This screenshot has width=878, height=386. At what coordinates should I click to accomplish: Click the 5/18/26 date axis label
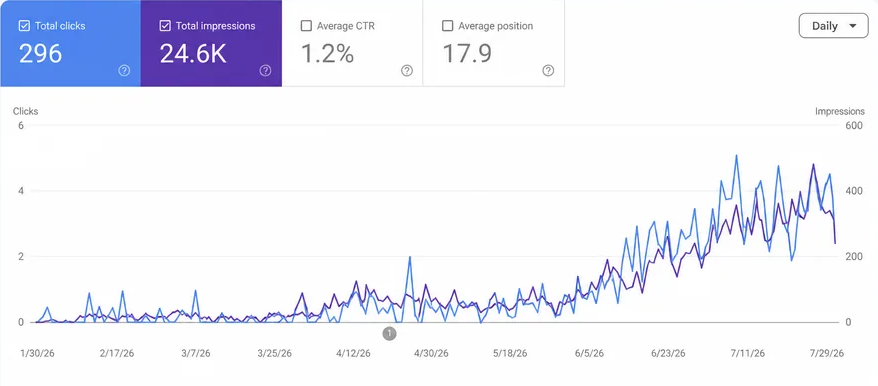pyautogui.click(x=510, y=354)
